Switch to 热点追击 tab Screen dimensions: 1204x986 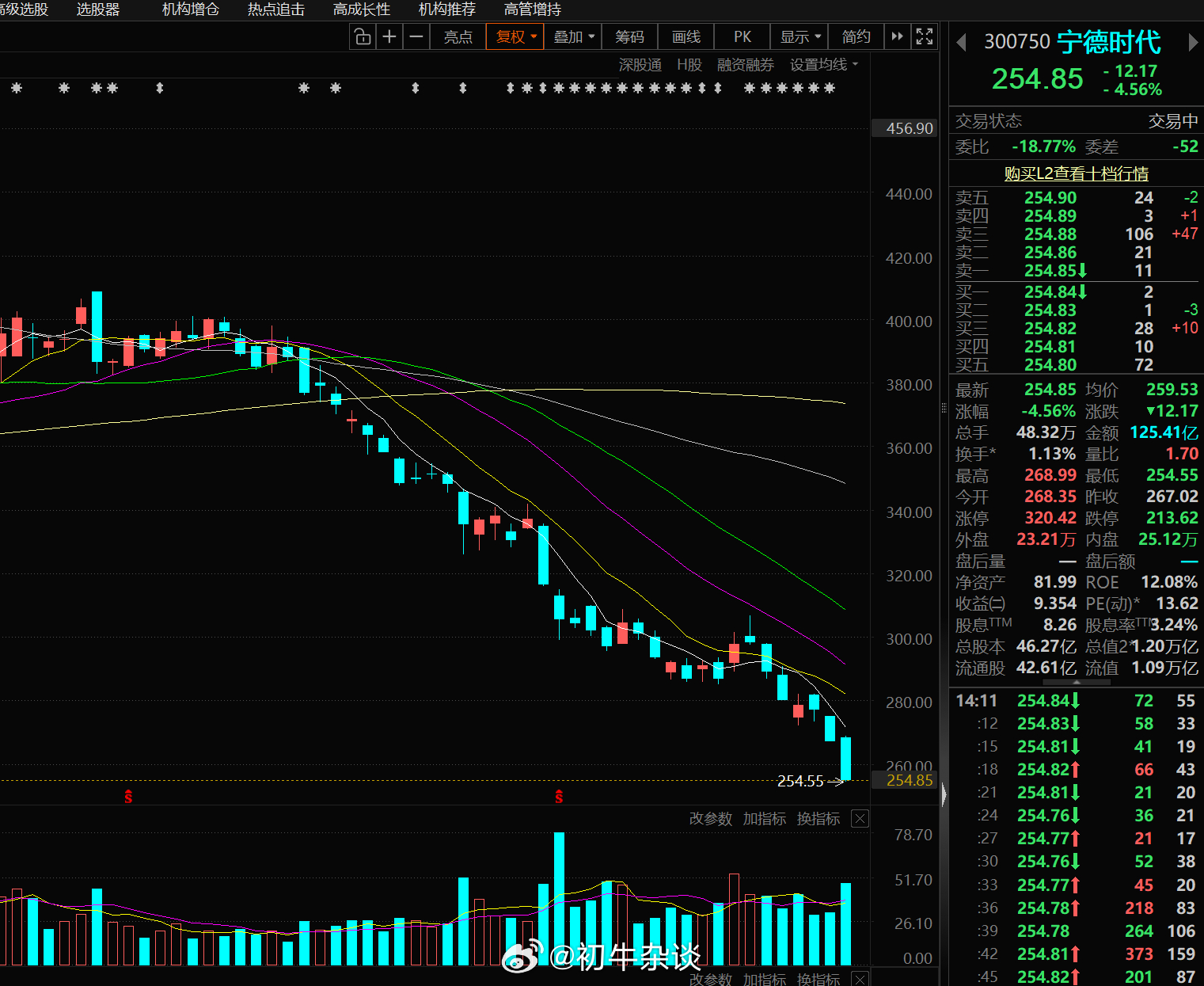point(276,10)
